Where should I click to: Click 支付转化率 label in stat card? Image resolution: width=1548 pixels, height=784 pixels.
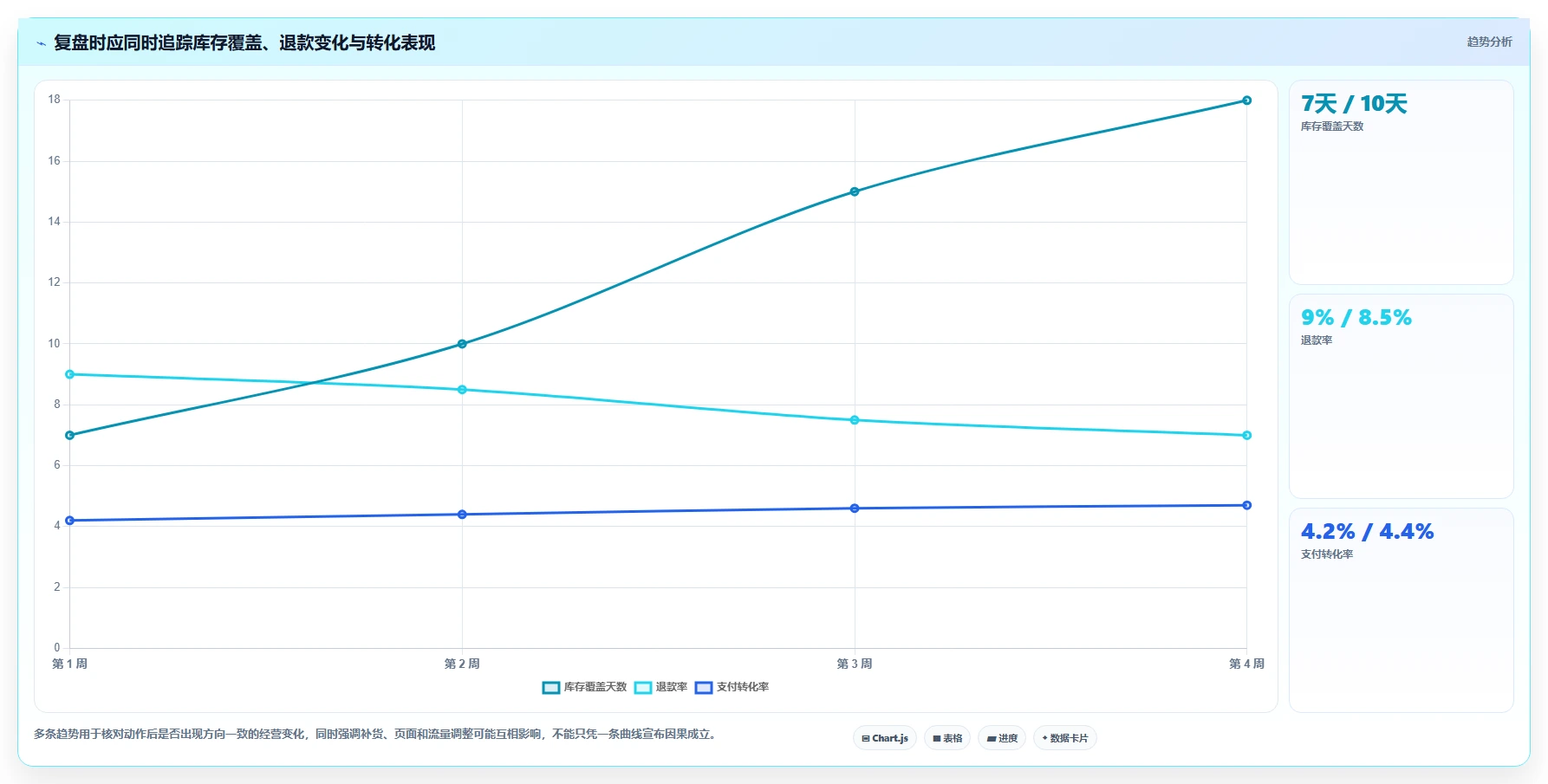tap(1327, 554)
